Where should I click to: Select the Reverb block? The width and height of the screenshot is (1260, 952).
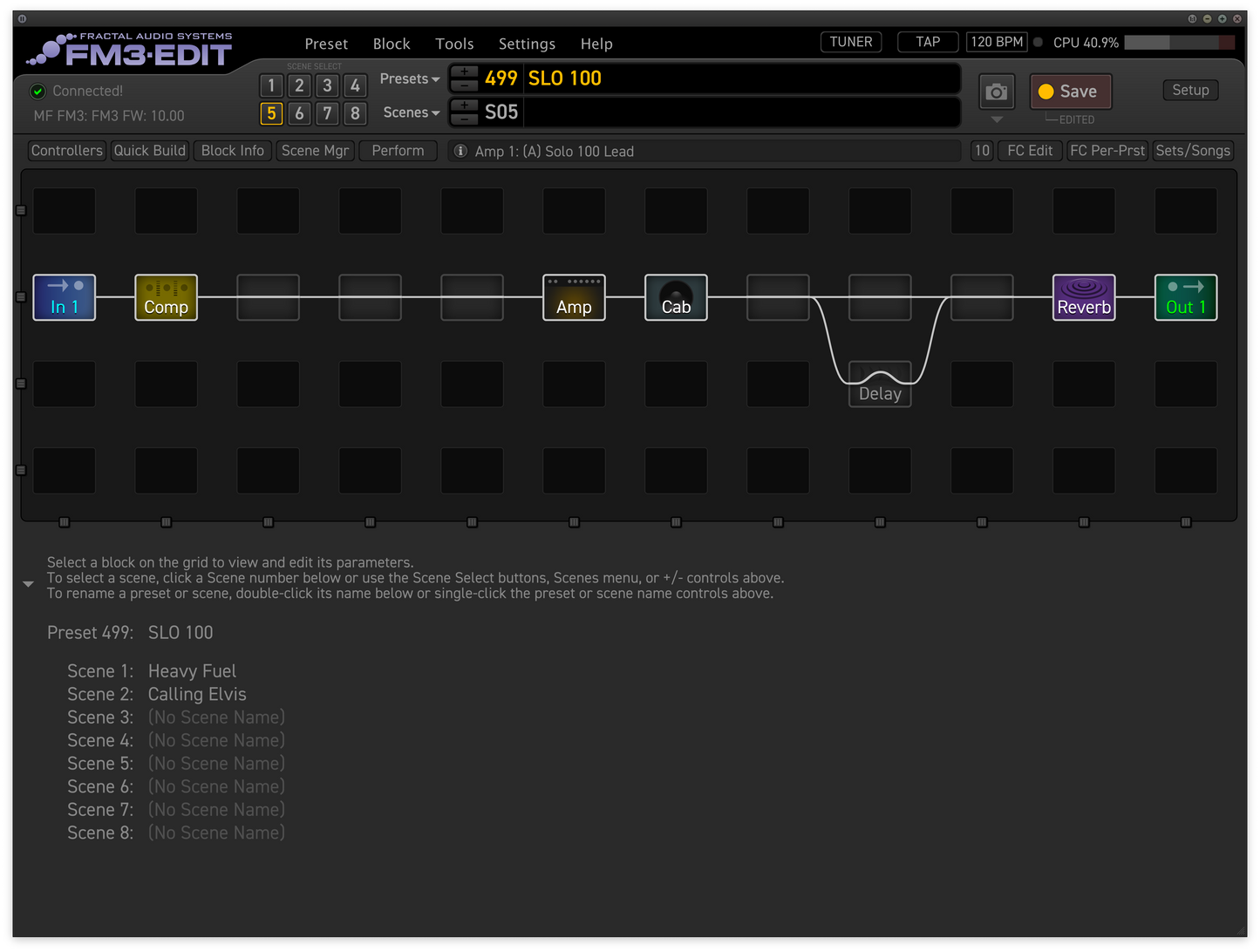tap(1084, 297)
